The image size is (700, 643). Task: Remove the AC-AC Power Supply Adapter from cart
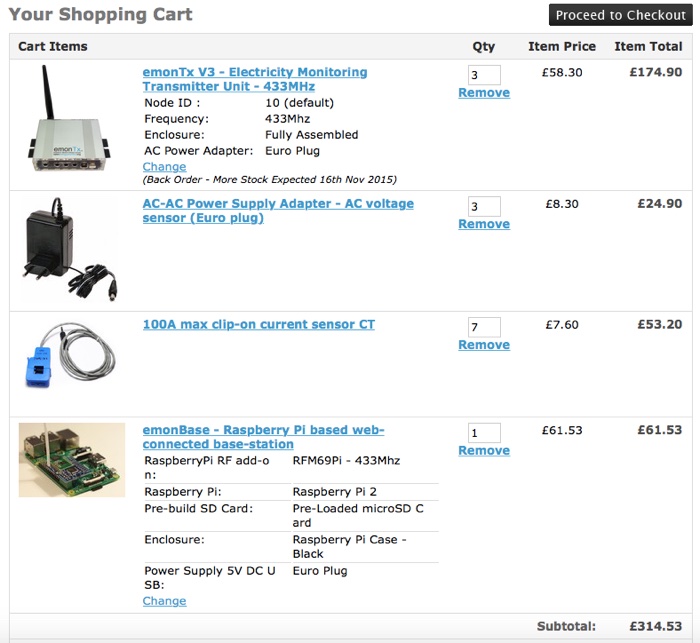484,224
